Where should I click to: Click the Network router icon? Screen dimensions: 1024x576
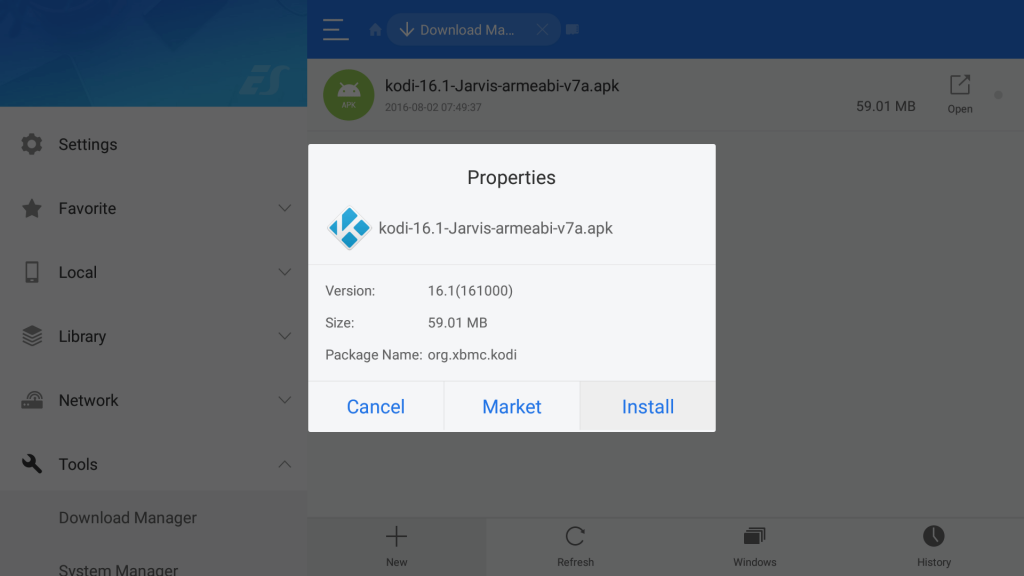click(x=32, y=400)
